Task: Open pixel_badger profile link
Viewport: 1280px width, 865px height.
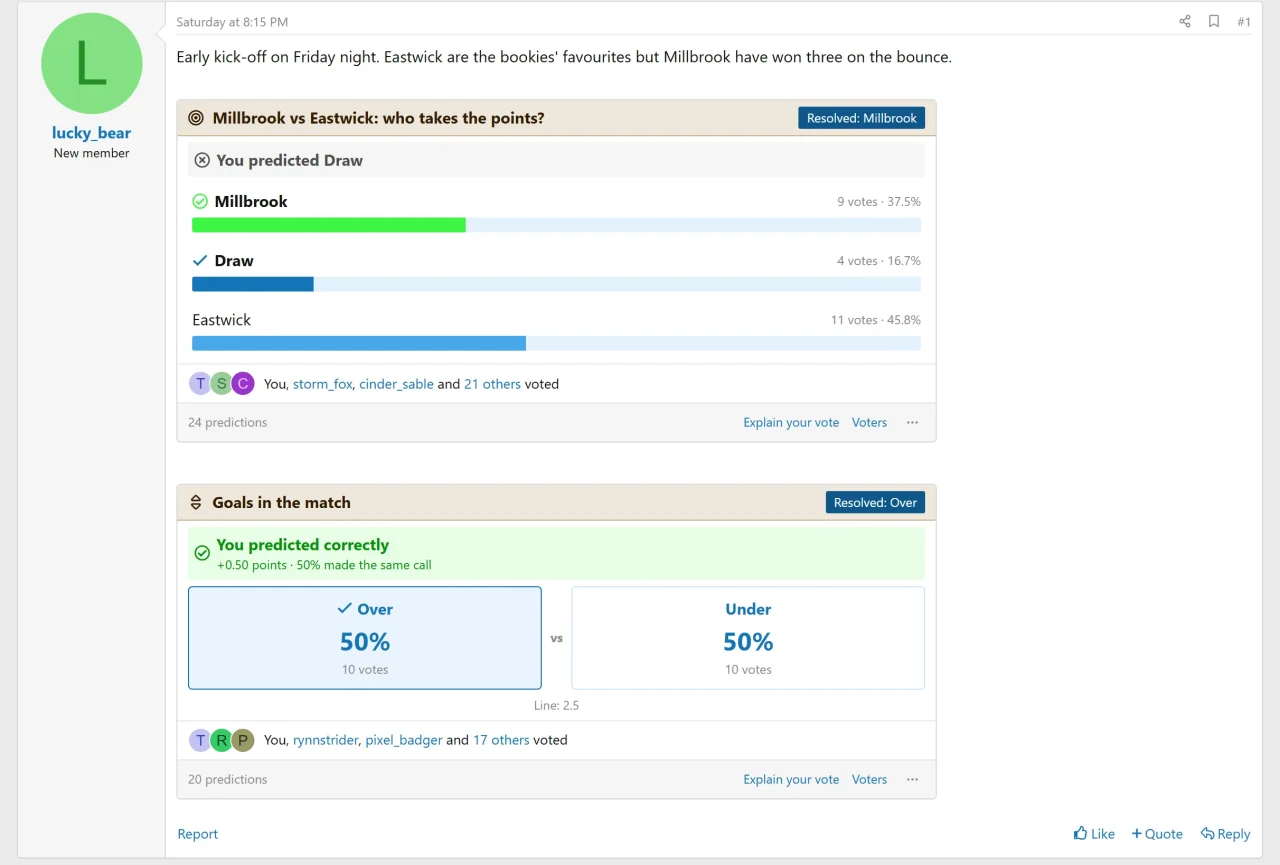Action: [404, 741]
